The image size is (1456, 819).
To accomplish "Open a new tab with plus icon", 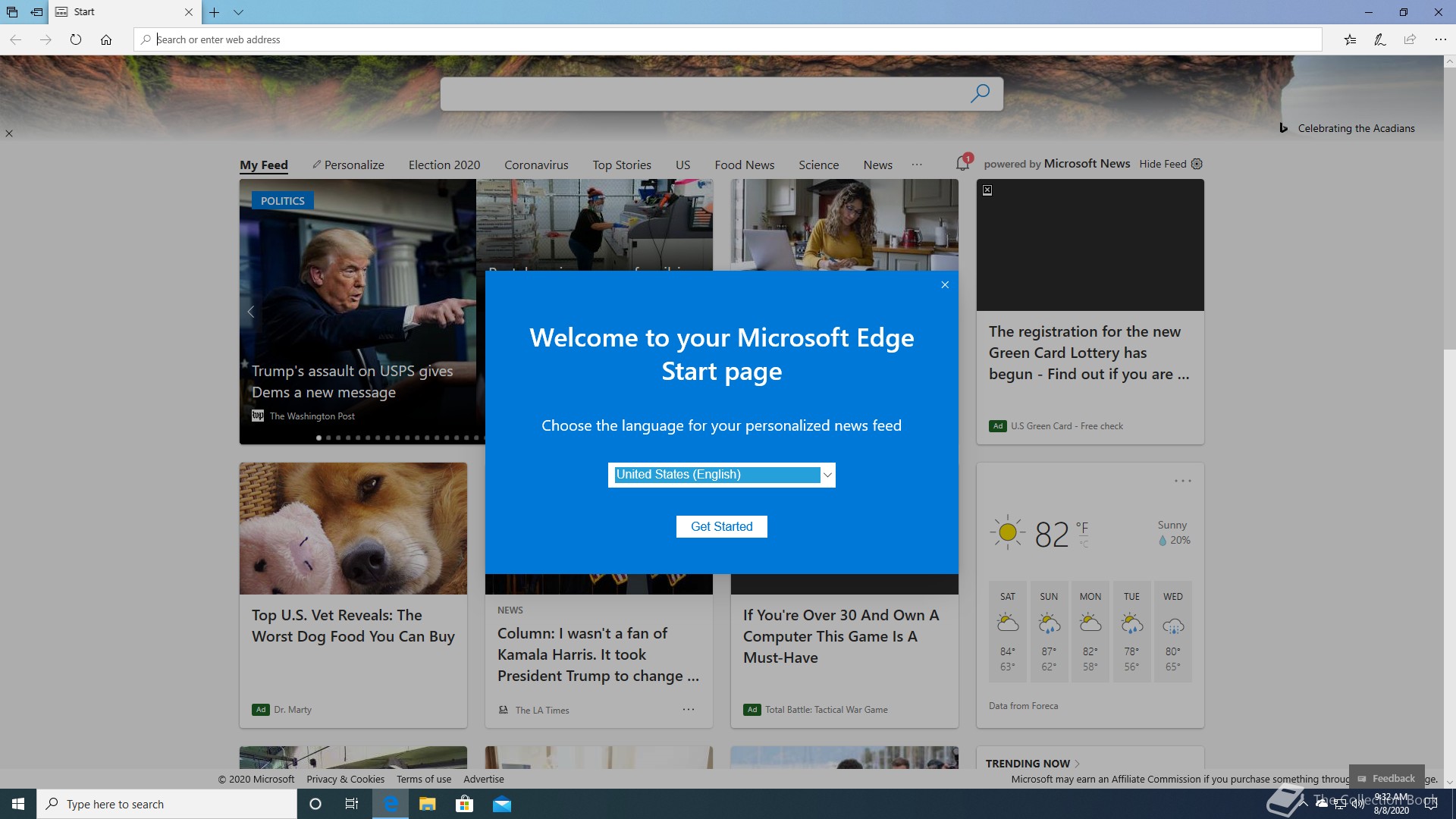I will 215,12.
